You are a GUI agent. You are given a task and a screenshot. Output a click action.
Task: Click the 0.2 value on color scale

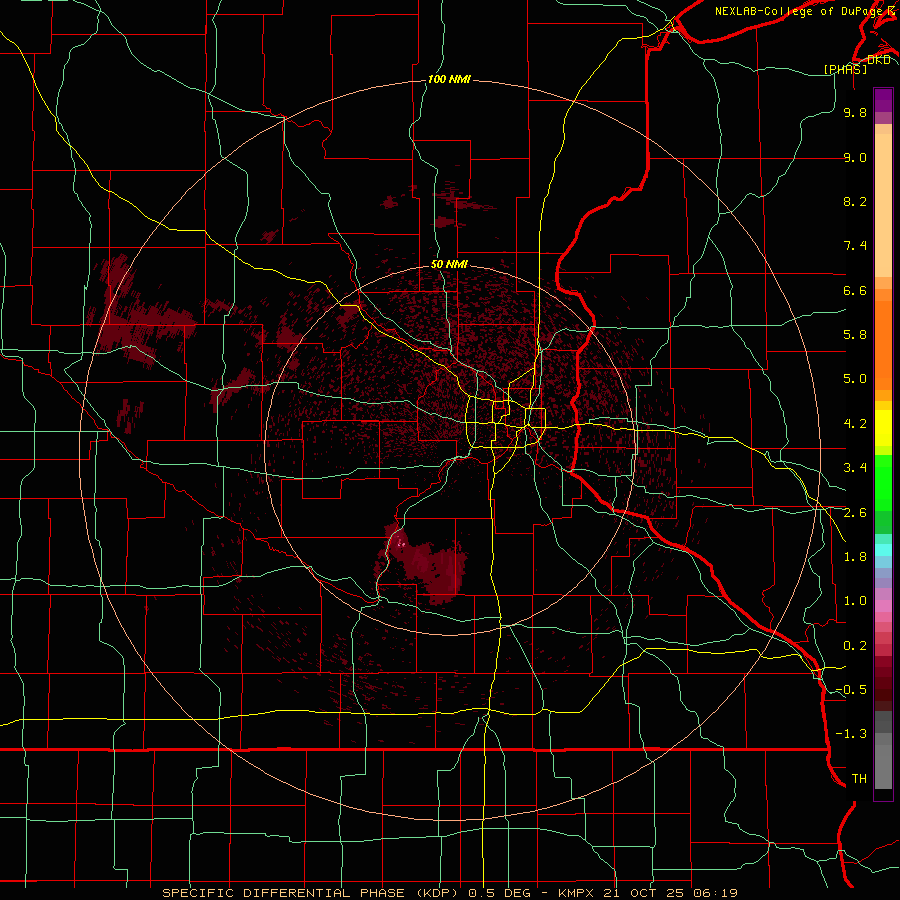(855, 646)
